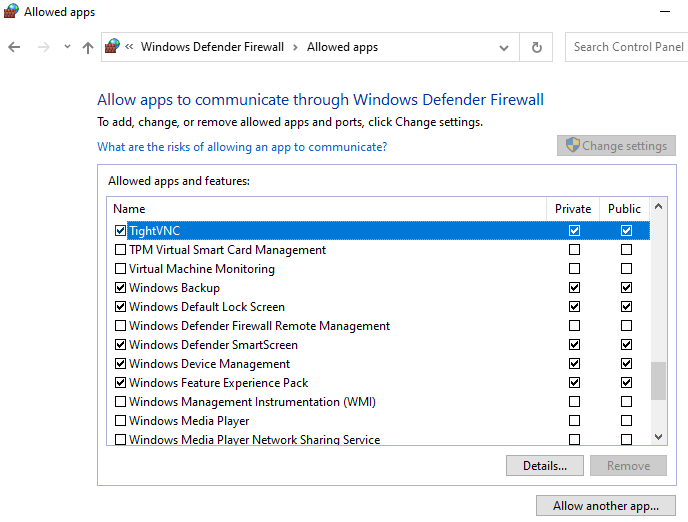This screenshot has height=522, width=688.
Task: Check the Virtual Machine Monitoring checkbox
Action: (x=120, y=268)
